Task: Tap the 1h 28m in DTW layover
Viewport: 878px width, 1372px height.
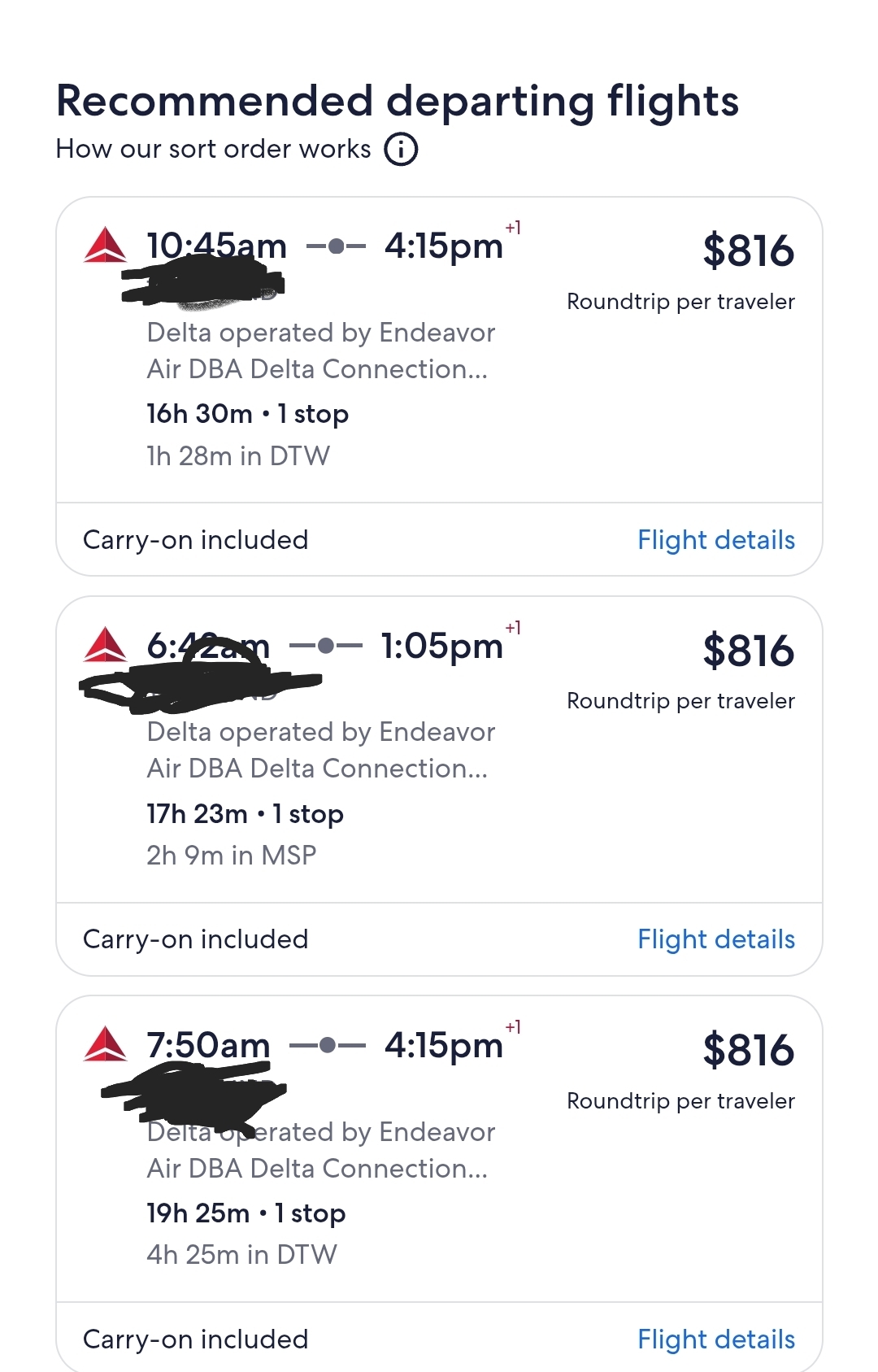Action: [238, 455]
